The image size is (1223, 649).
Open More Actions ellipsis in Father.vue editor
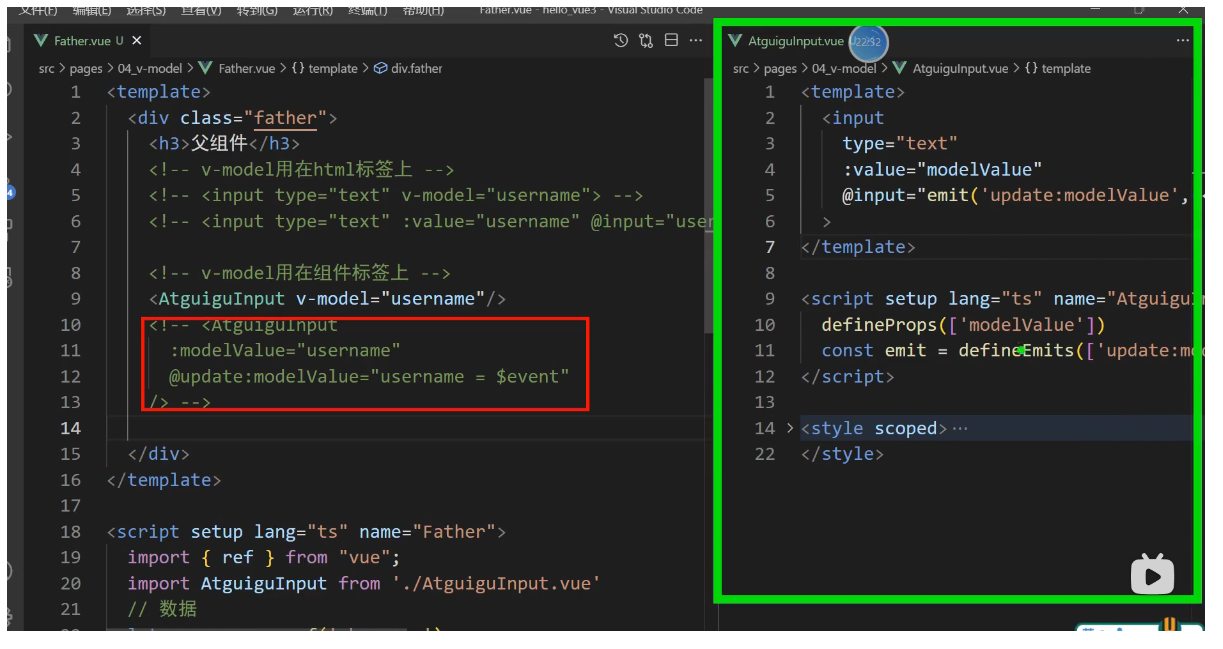(695, 41)
